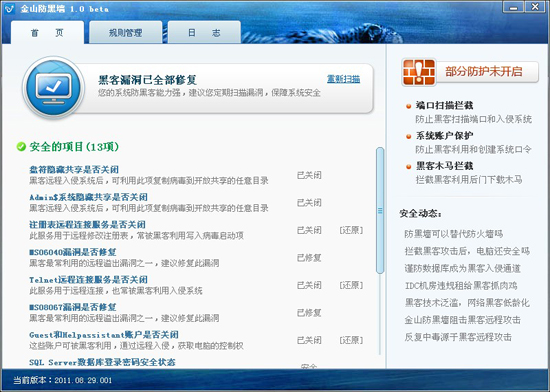Minimize the window via title bar button
This screenshot has height=392, width=550.
[x=514, y=7]
